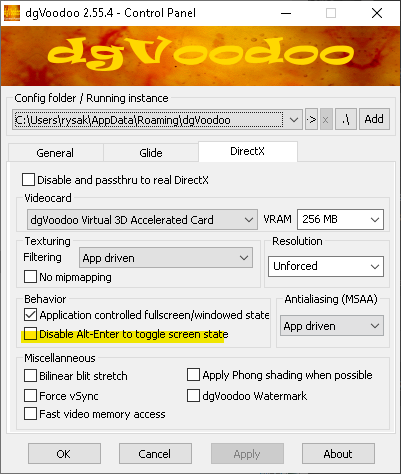Click the Add config folder button
Screen dimensions: 401x474
tap(374, 119)
